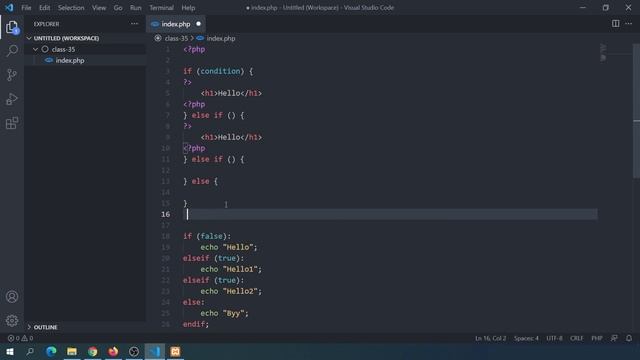Image resolution: width=640 pixels, height=360 pixels.
Task: Open XAMPP app from taskbar
Action: click(175, 351)
